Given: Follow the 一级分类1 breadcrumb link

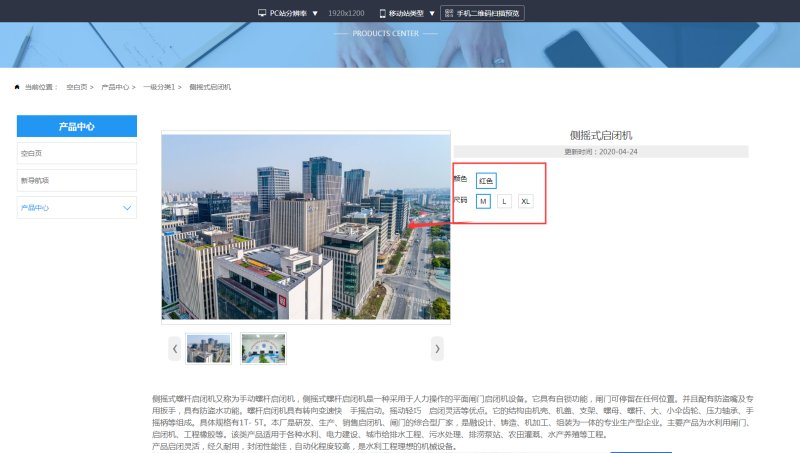Looking at the screenshot, I should coord(159,87).
